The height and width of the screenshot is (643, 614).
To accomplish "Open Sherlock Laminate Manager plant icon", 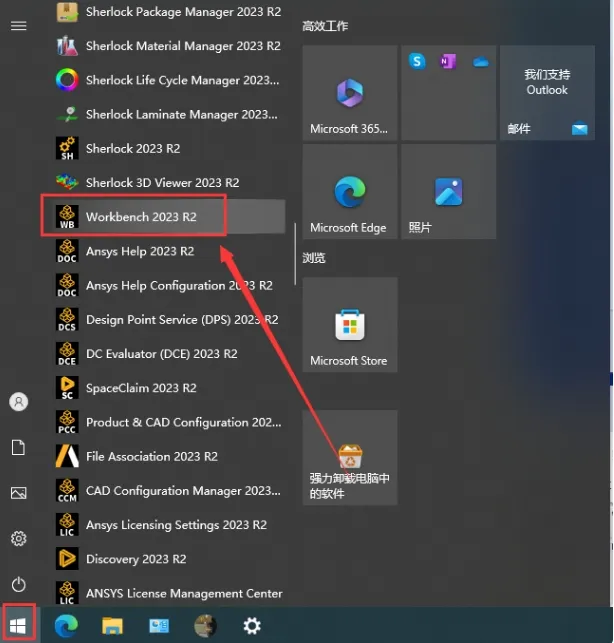I will [x=67, y=114].
